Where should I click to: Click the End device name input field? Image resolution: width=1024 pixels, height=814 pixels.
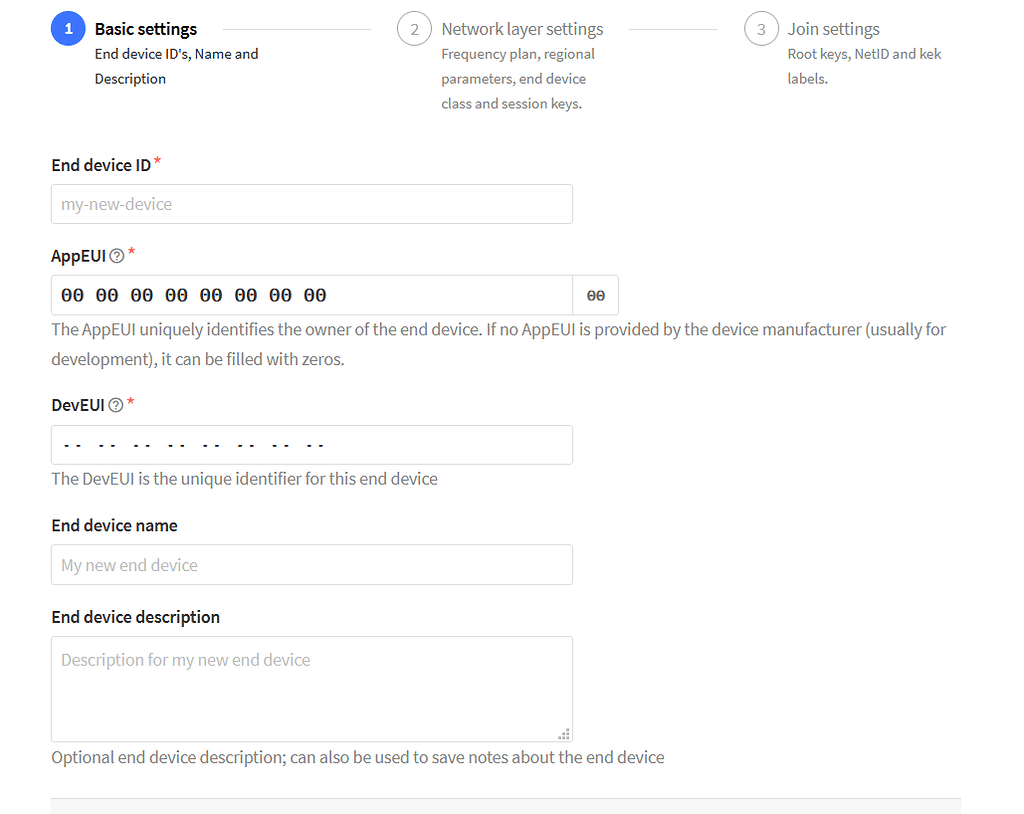tap(311, 564)
